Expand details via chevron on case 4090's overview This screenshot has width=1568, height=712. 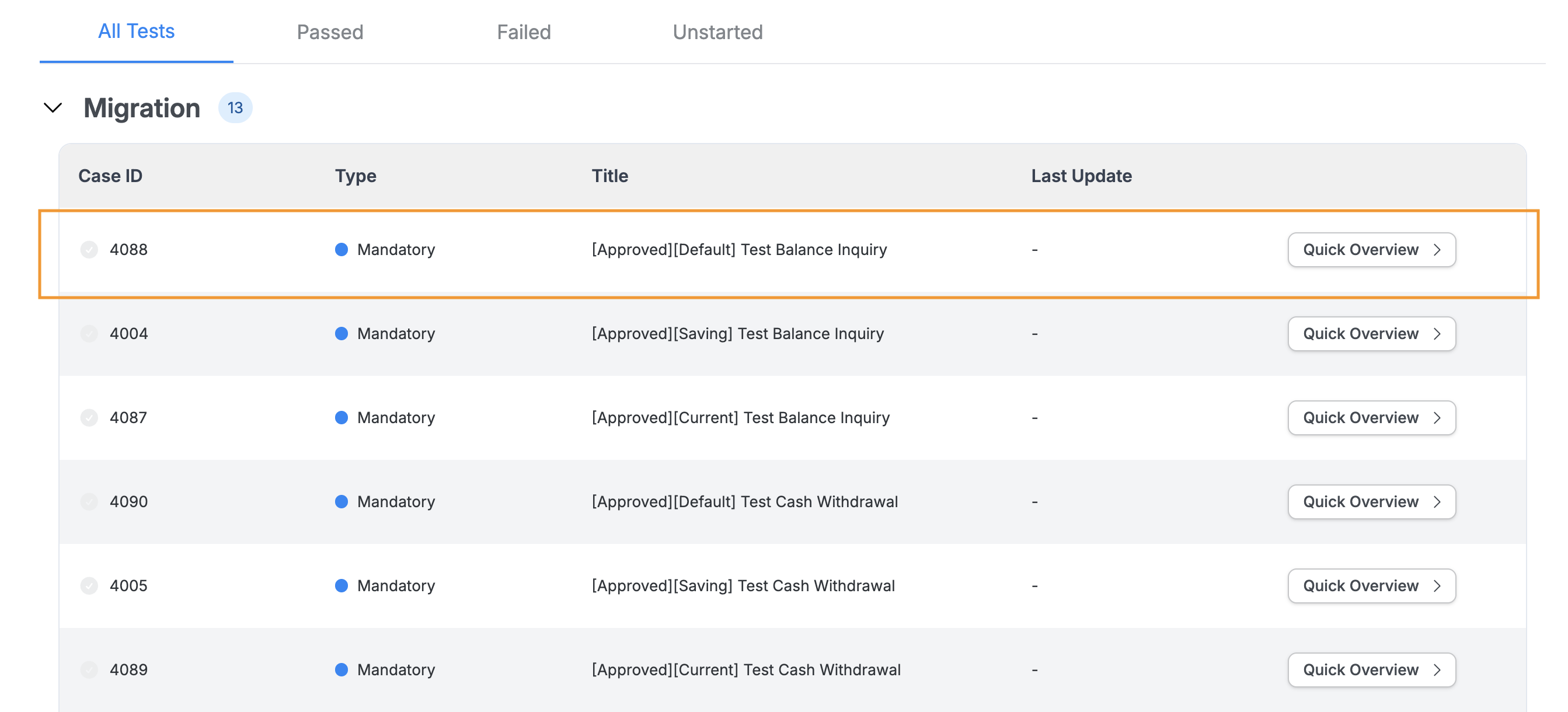click(1438, 501)
